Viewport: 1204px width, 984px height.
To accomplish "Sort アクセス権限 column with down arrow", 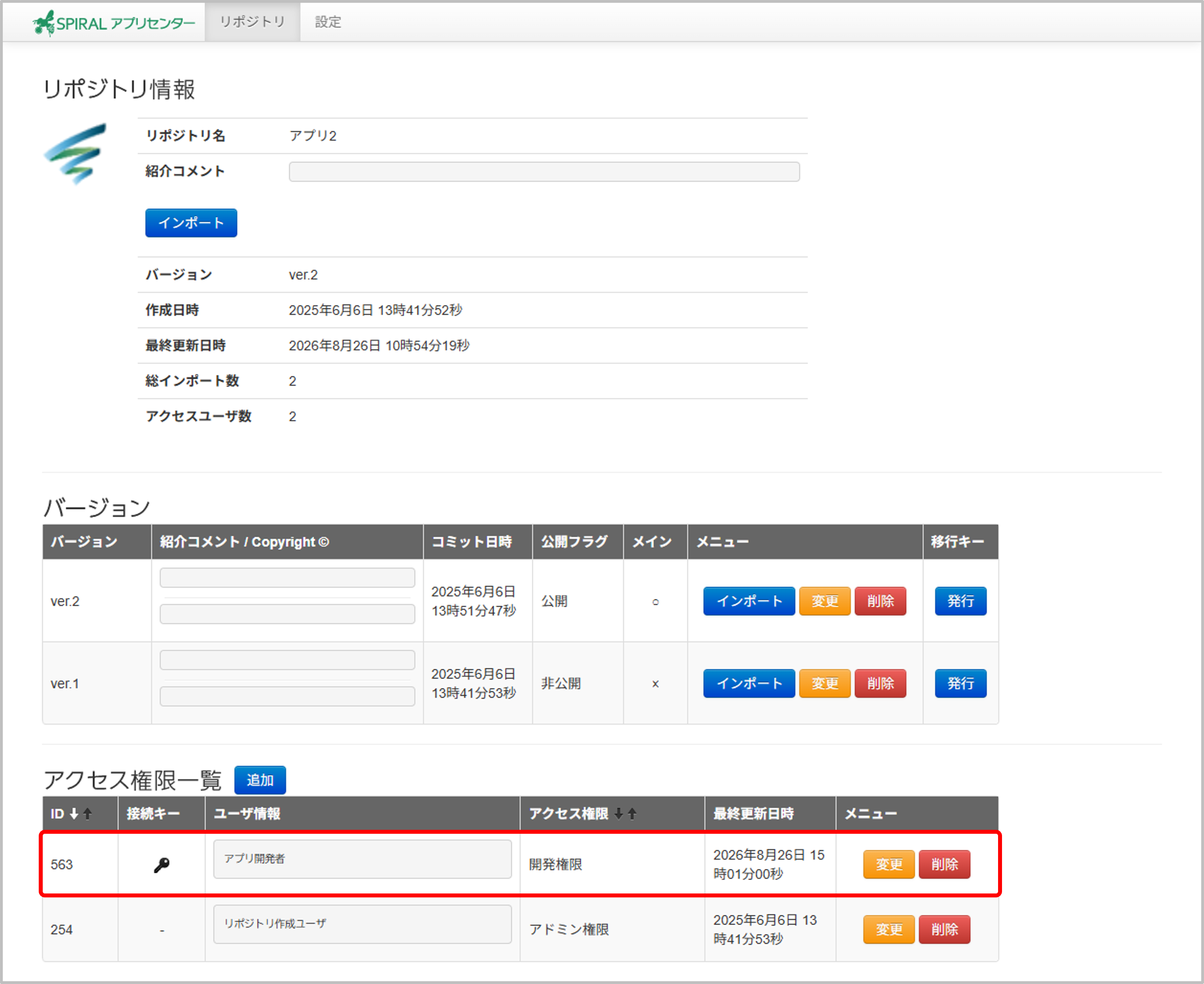I will point(619,814).
